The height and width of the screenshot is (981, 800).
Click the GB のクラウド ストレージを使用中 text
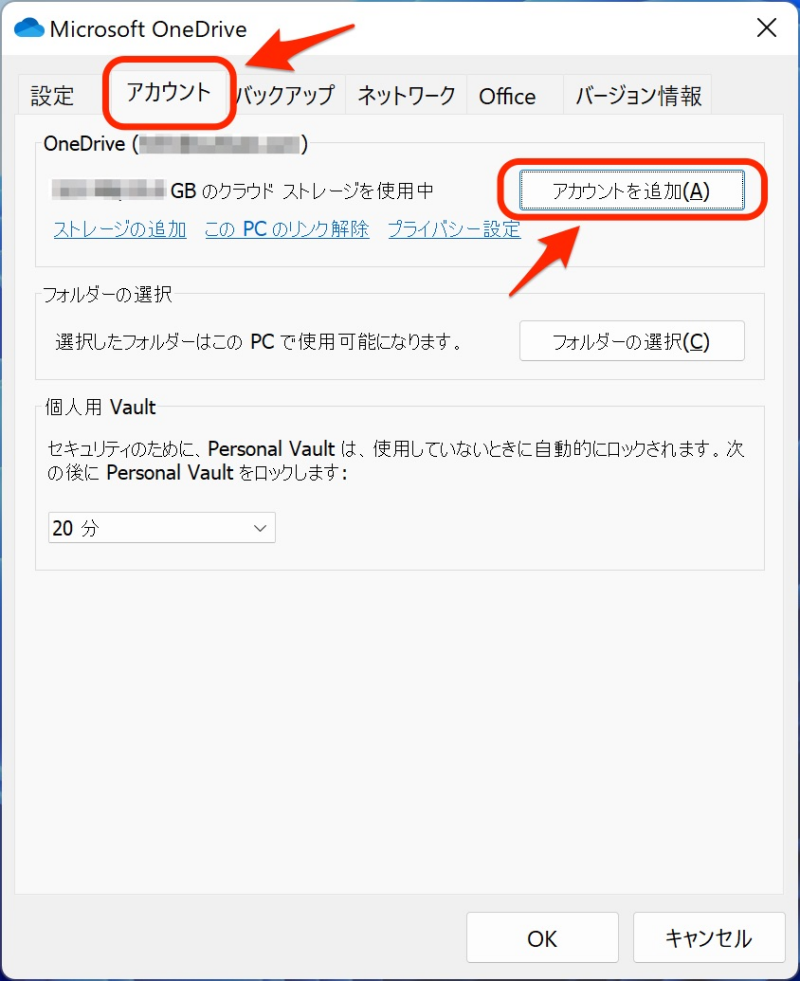point(301,190)
